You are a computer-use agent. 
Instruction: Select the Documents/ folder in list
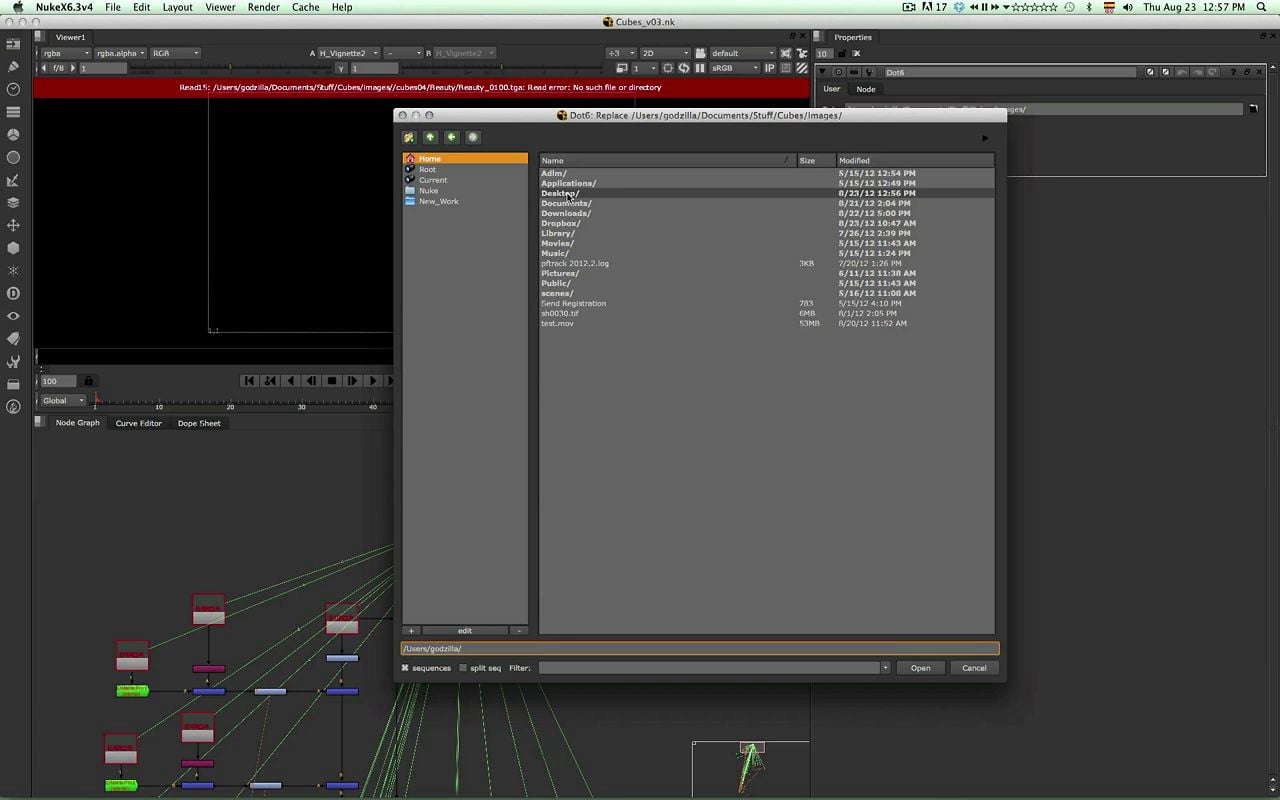click(x=566, y=203)
